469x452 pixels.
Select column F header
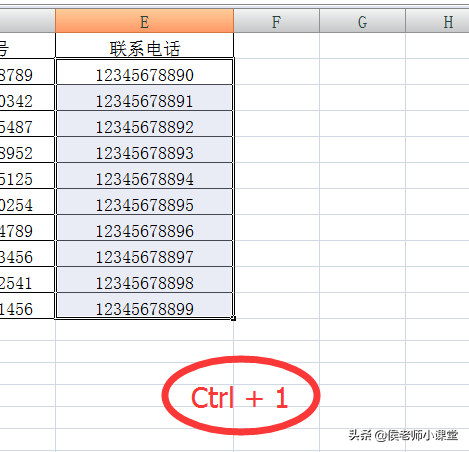[277, 21]
